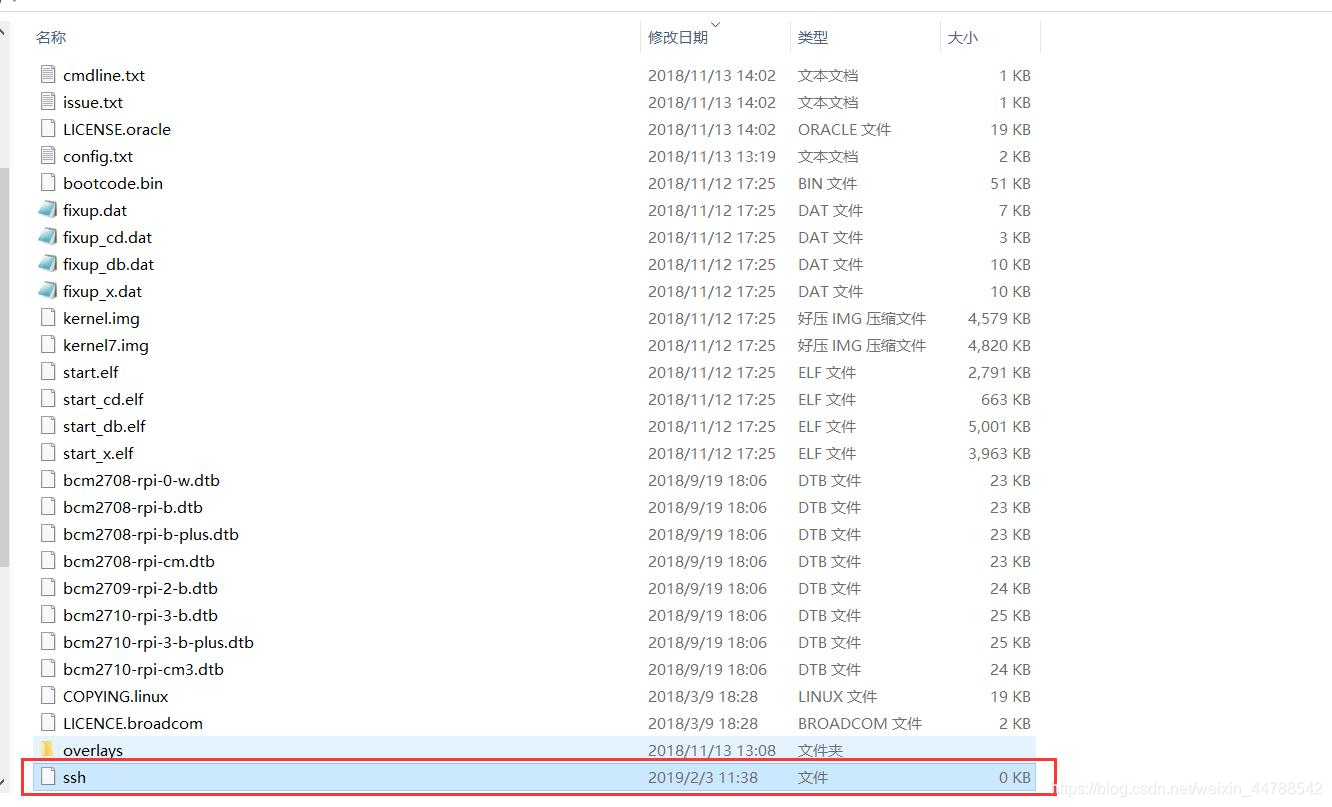Click the bootcode.bin file icon
This screenshot has width=1332, height=807.
coord(48,182)
